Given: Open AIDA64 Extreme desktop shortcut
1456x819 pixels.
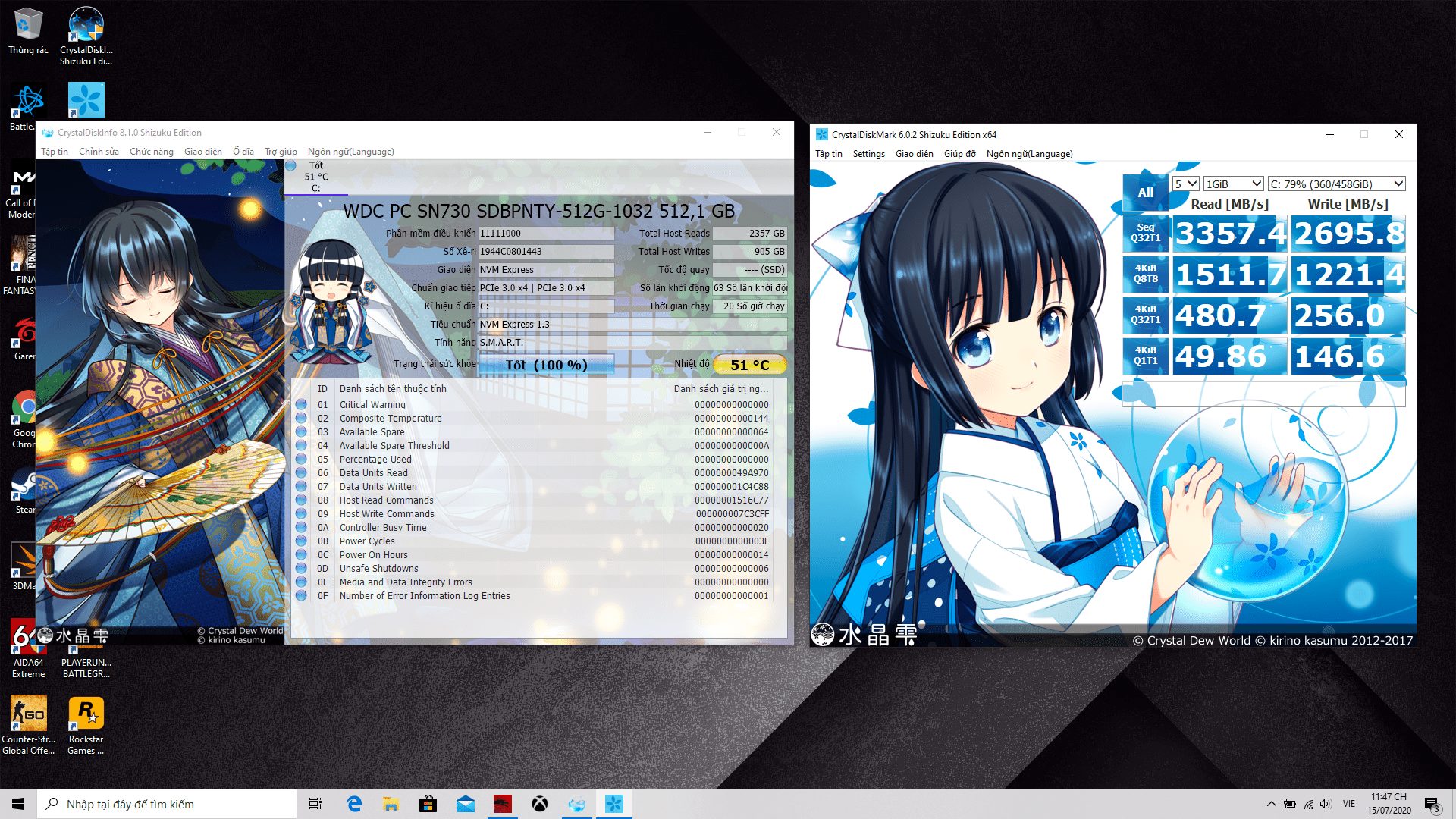Looking at the screenshot, I should 28,649.
